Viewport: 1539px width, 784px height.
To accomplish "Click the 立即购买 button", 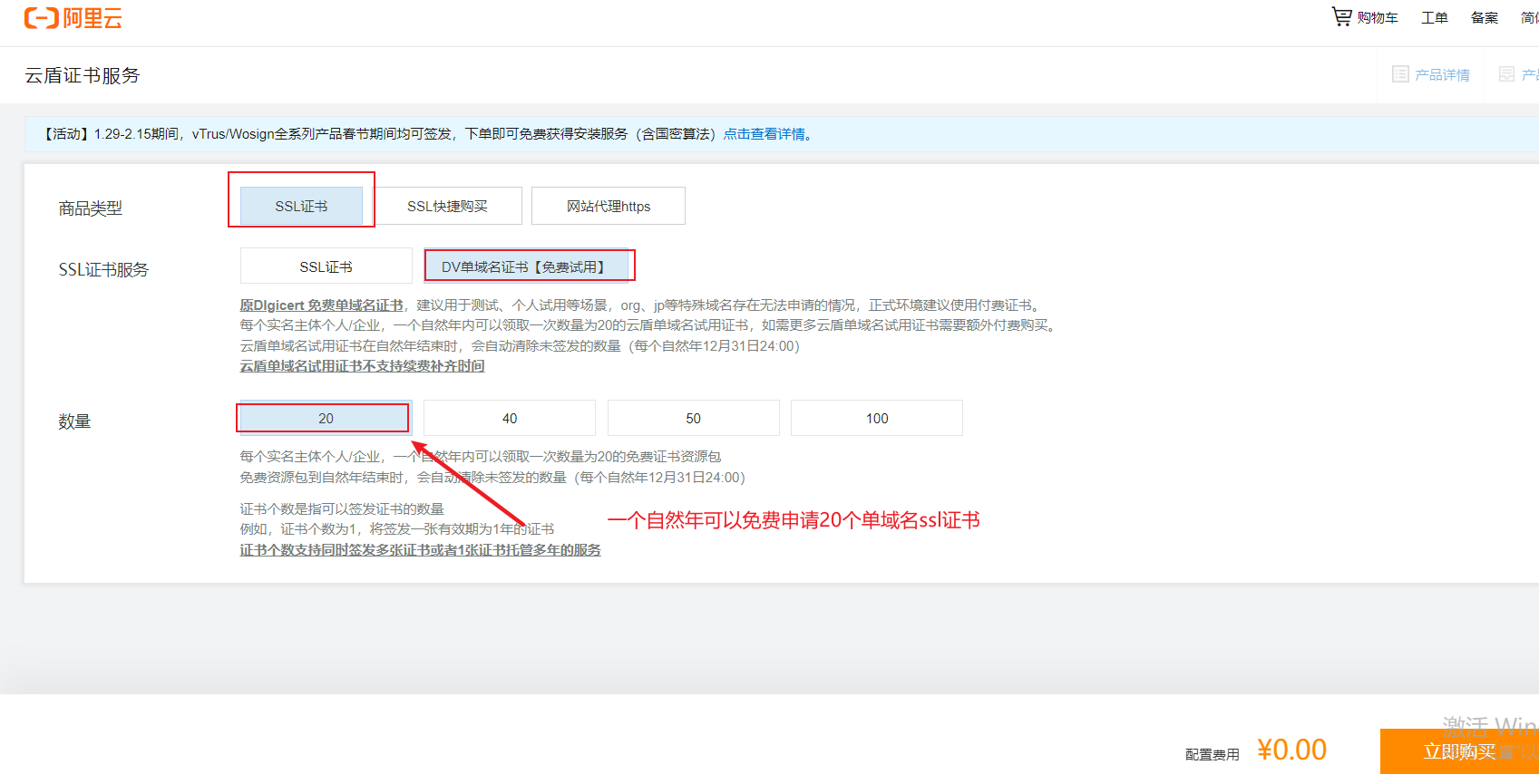I will [x=1459, y=751].
